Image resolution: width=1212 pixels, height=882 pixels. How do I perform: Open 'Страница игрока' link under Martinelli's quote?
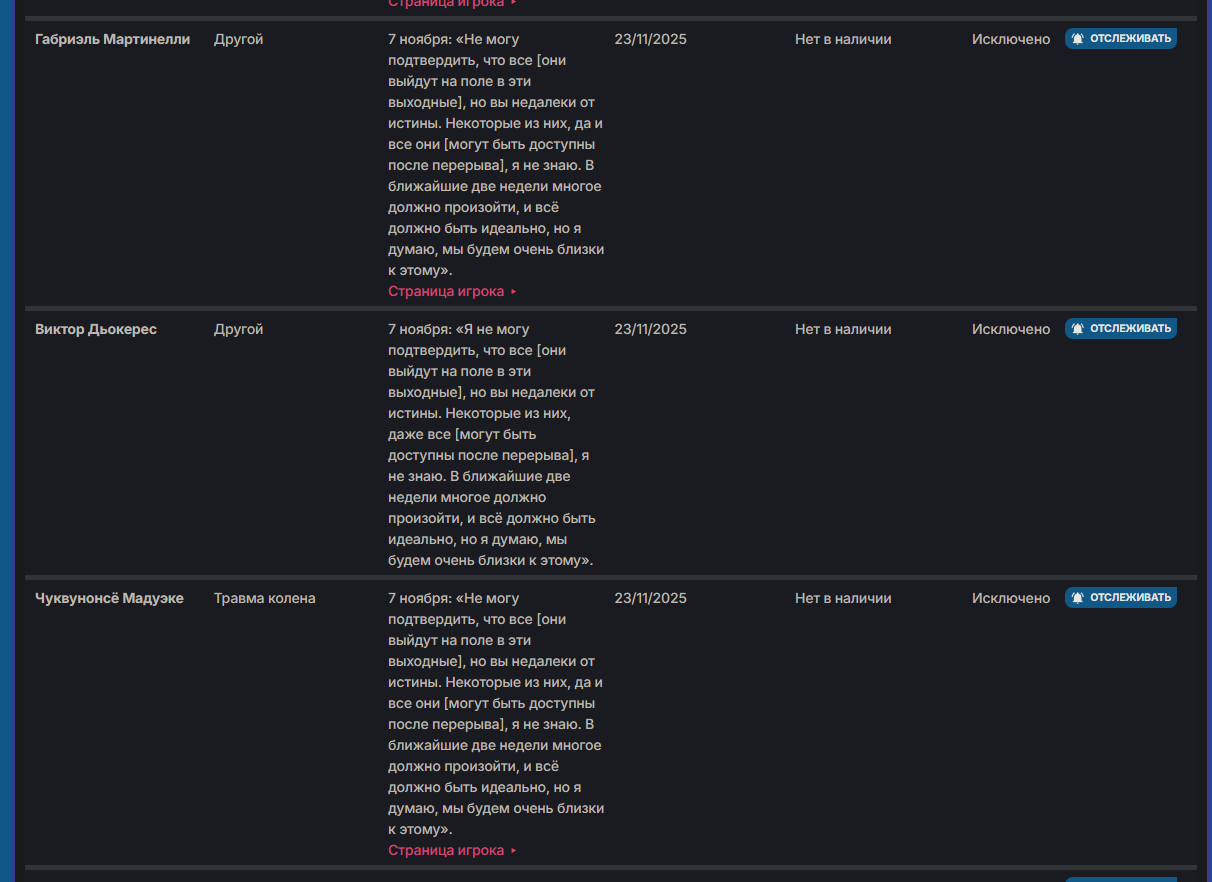click(446, 291)
